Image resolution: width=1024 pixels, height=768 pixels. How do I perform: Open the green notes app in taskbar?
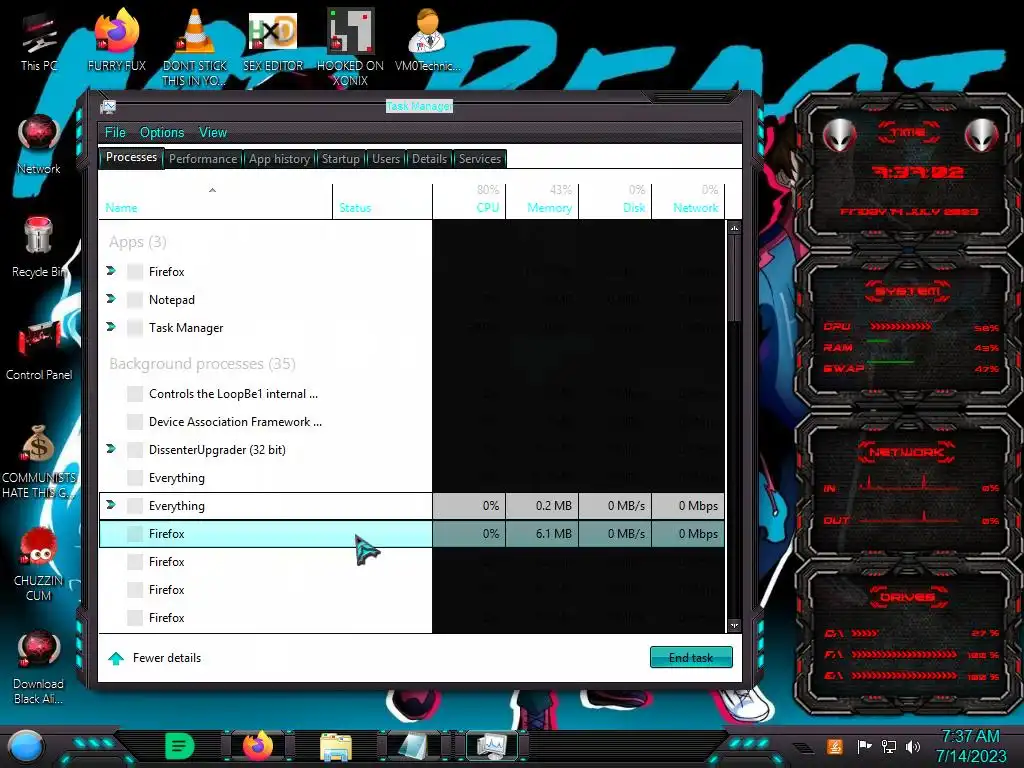(x=180, y=746)
